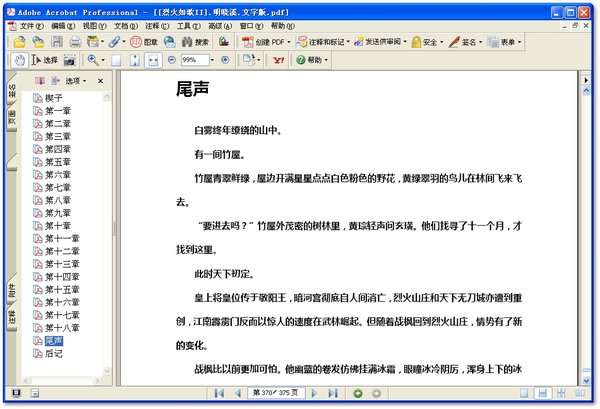Click the Print icon in toolbar
The image size is (600, 409).
[75, 42]
